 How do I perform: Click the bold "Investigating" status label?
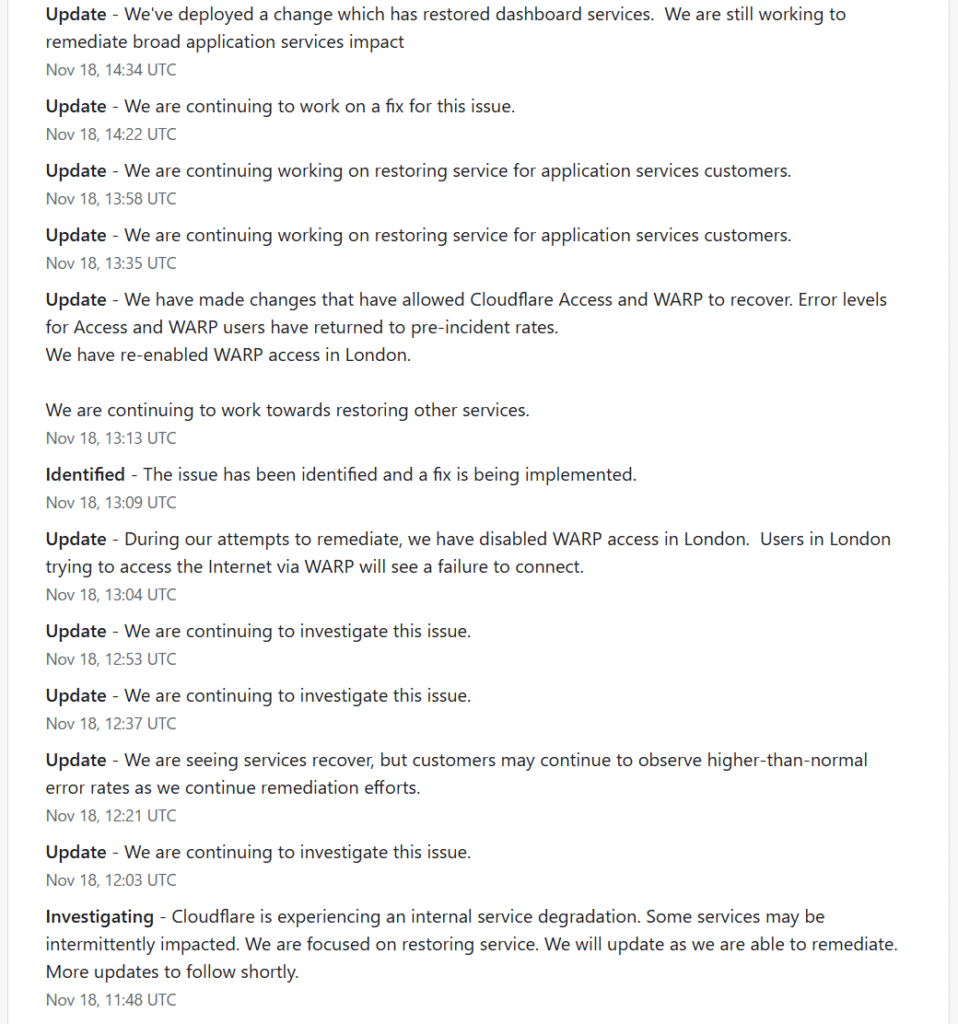(x=99, y=916)
